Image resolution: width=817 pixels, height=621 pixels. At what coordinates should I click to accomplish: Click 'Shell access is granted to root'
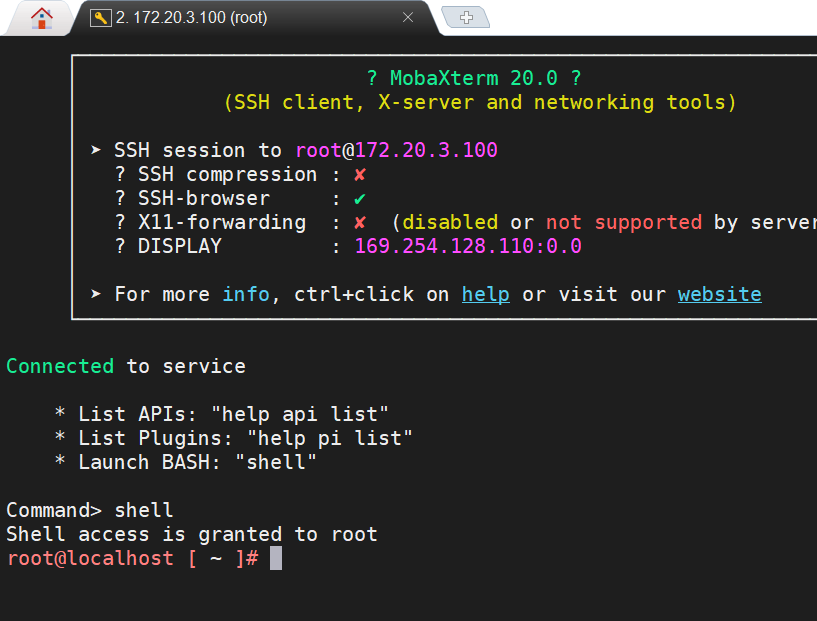192,535
